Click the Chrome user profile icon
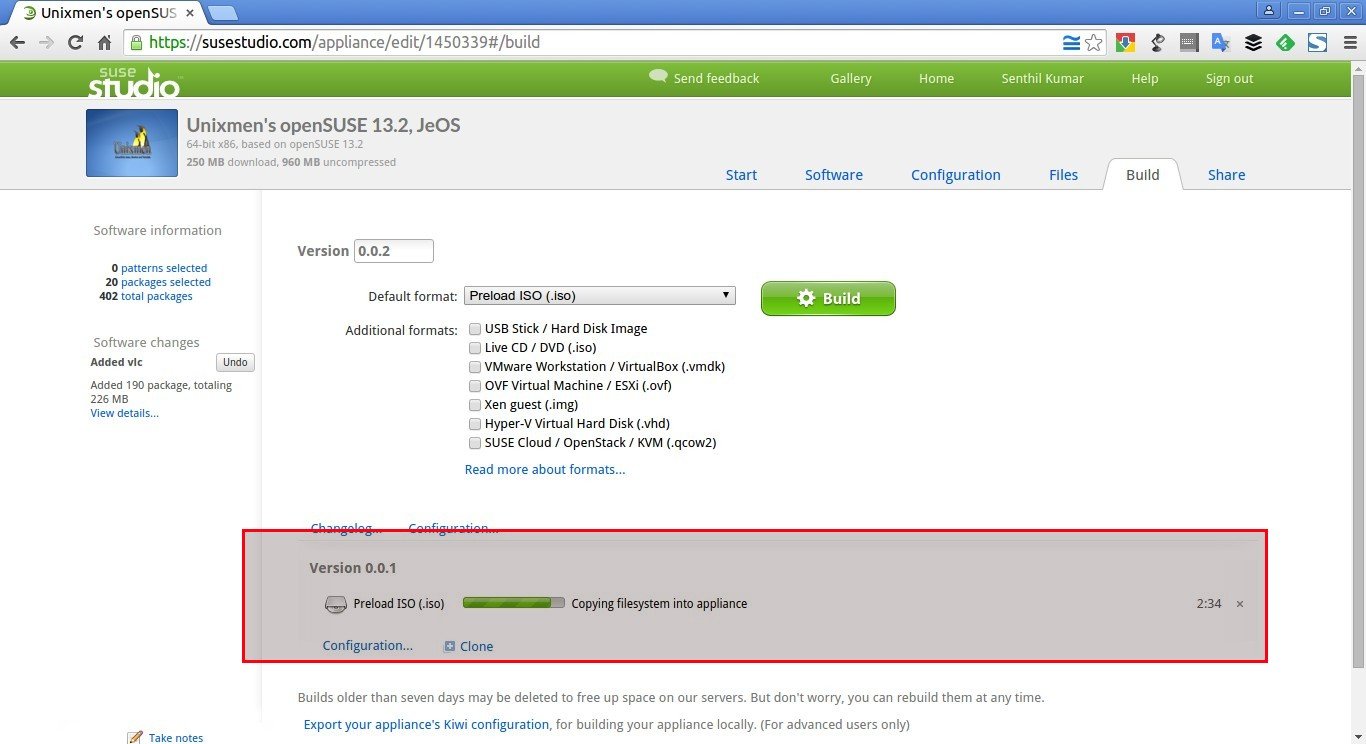1366x744 pixels. tap(1269, 10)
